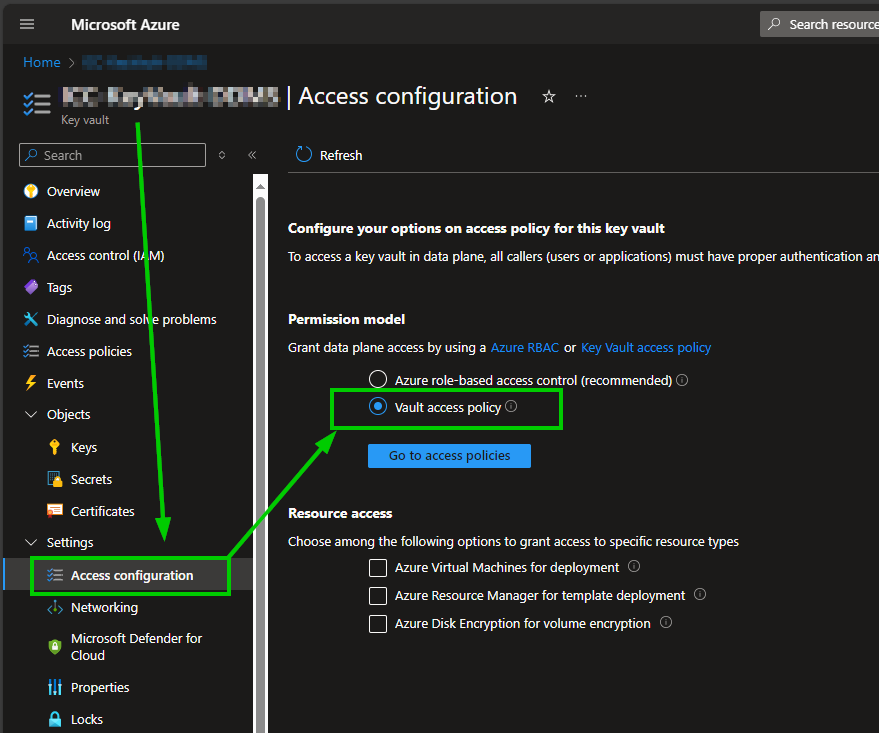Open the more options ellipsis
879x733 pixels.
tap(581, 96)
